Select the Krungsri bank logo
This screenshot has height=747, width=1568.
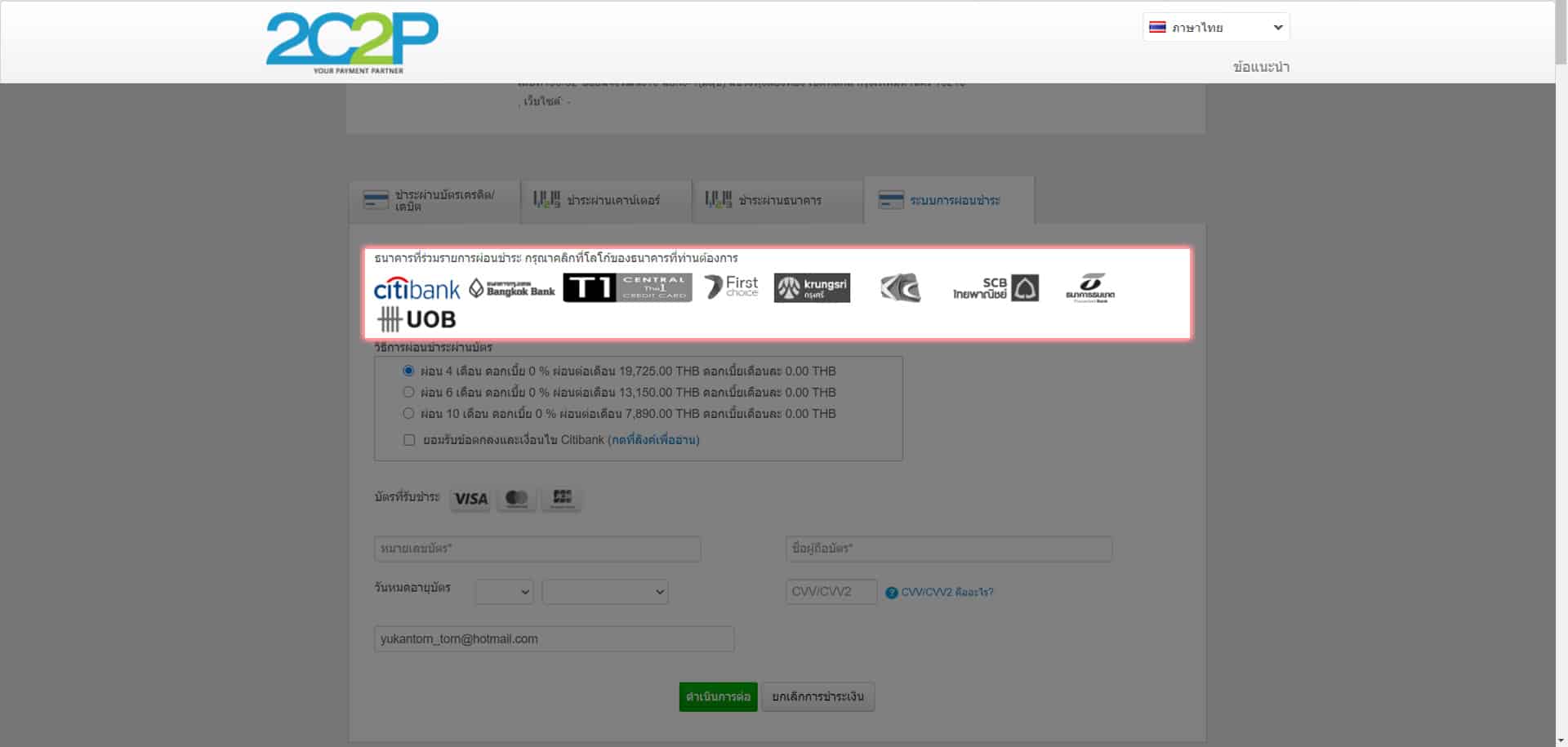[812, 287]
